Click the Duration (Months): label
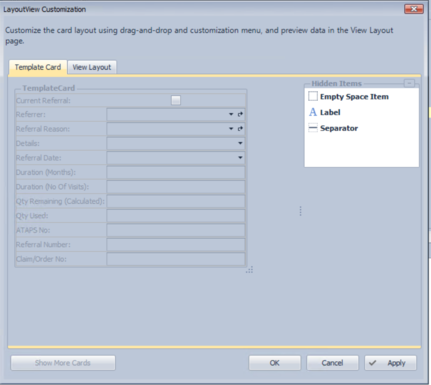431x385 pixels. click(x=46, y=172)
